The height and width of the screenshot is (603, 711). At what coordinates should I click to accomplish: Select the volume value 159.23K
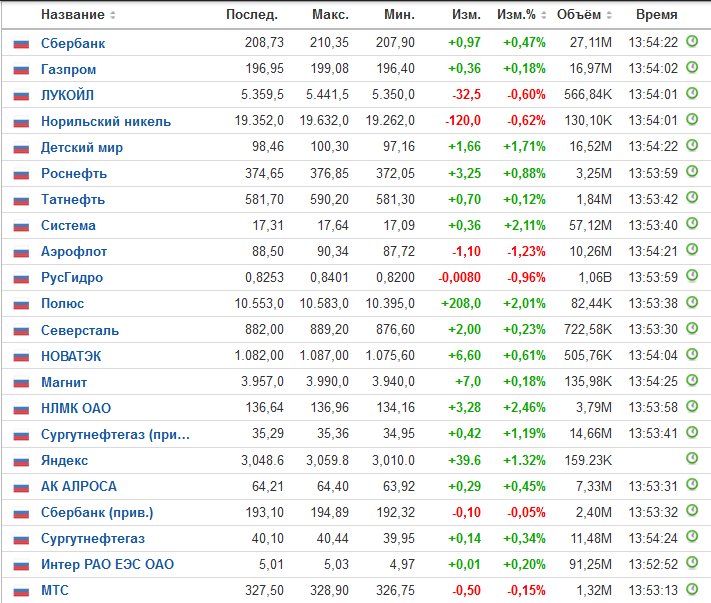(588, 460)
